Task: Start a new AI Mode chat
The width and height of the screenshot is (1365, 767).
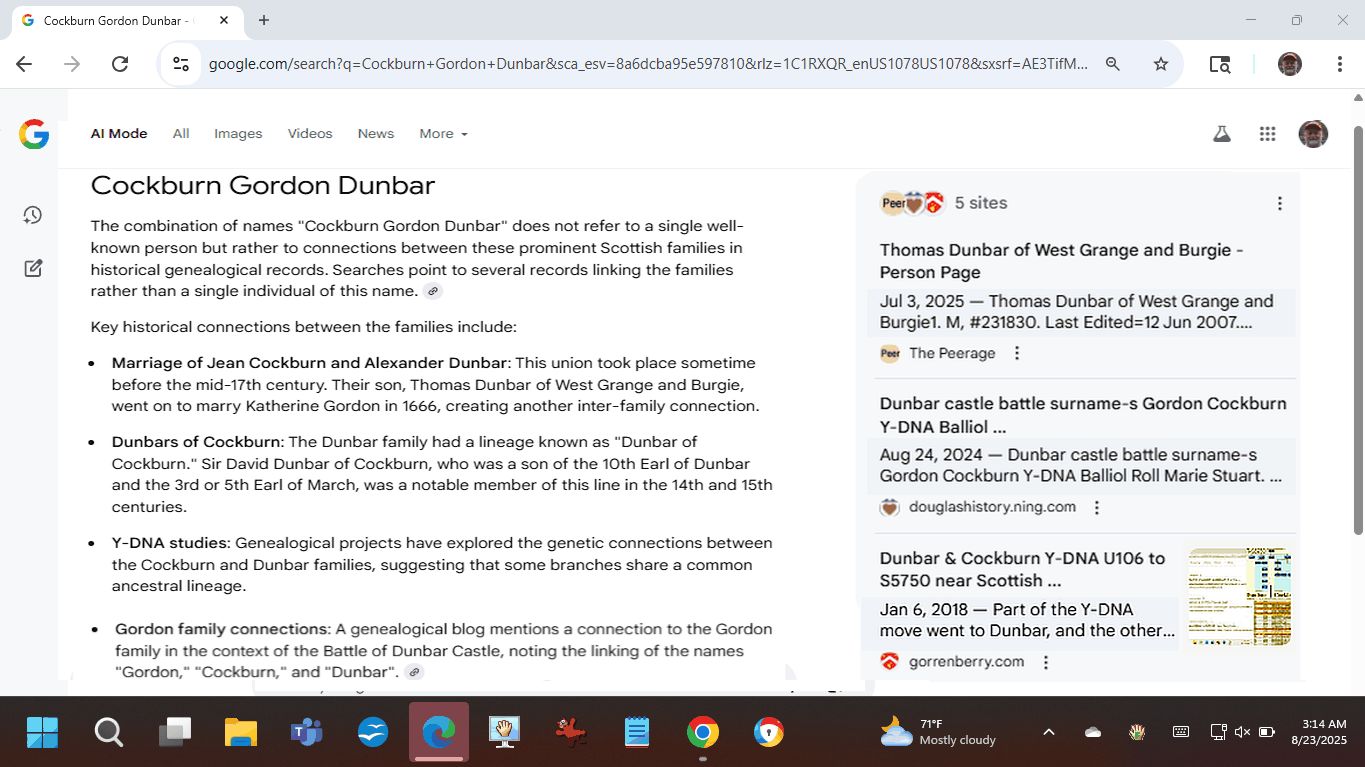Action: (33, 268)
